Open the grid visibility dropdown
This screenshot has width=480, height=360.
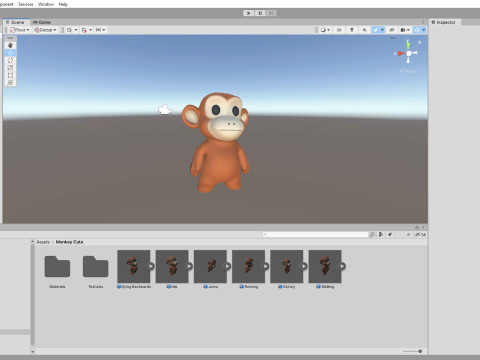pyautogui.click(x=72, y=30)
